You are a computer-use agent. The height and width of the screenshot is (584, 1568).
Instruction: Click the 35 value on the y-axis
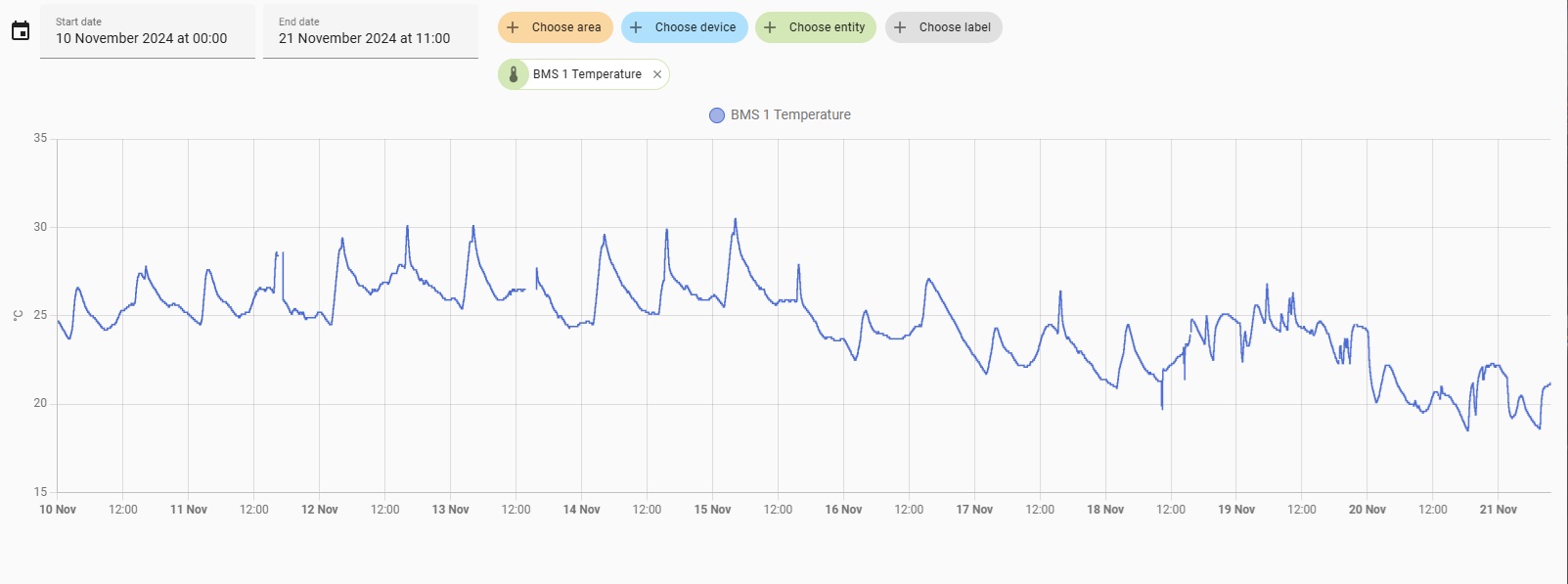pyautogui.click(x=40, y=138)
